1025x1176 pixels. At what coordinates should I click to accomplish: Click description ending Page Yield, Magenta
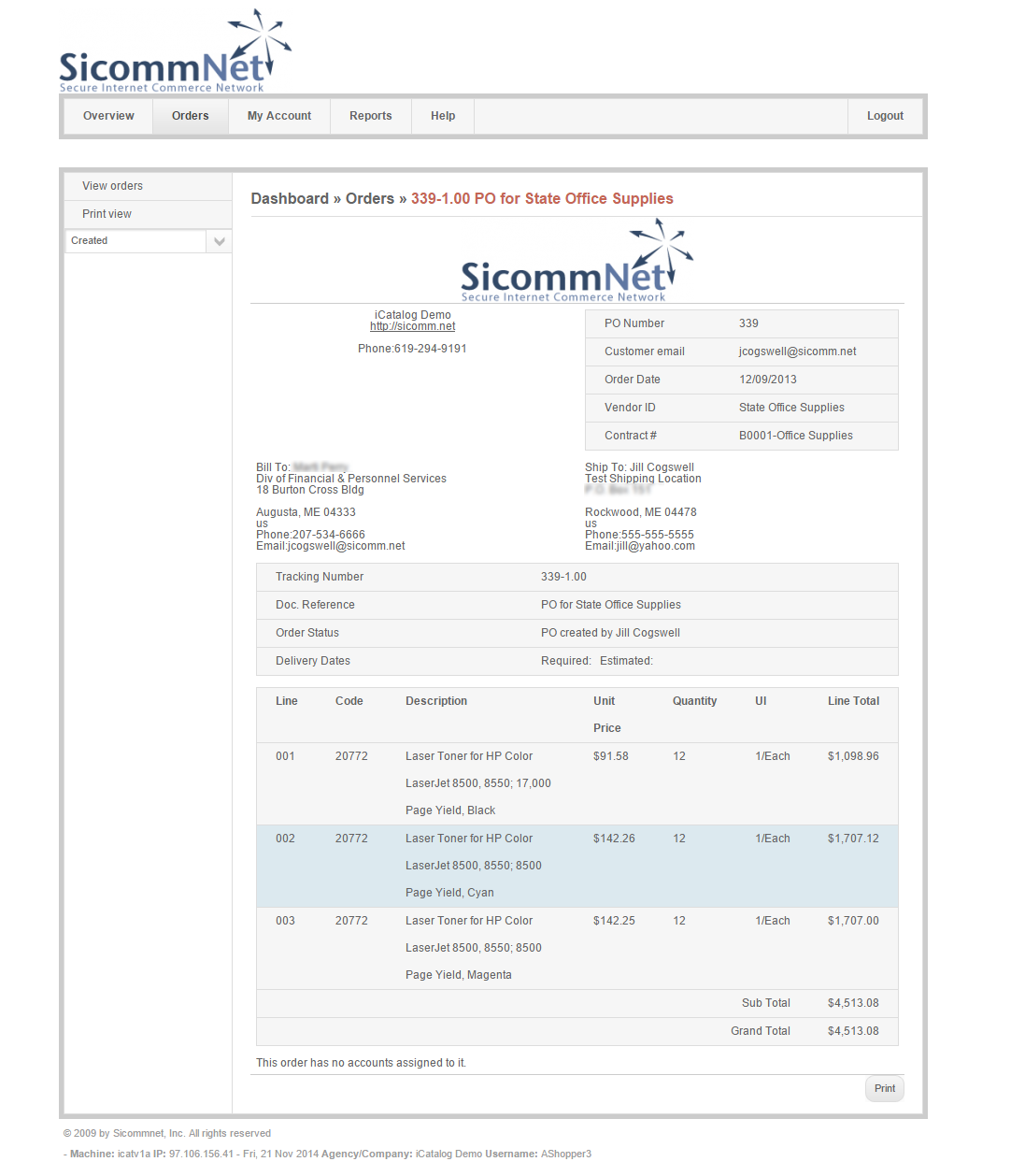(474, 948)
